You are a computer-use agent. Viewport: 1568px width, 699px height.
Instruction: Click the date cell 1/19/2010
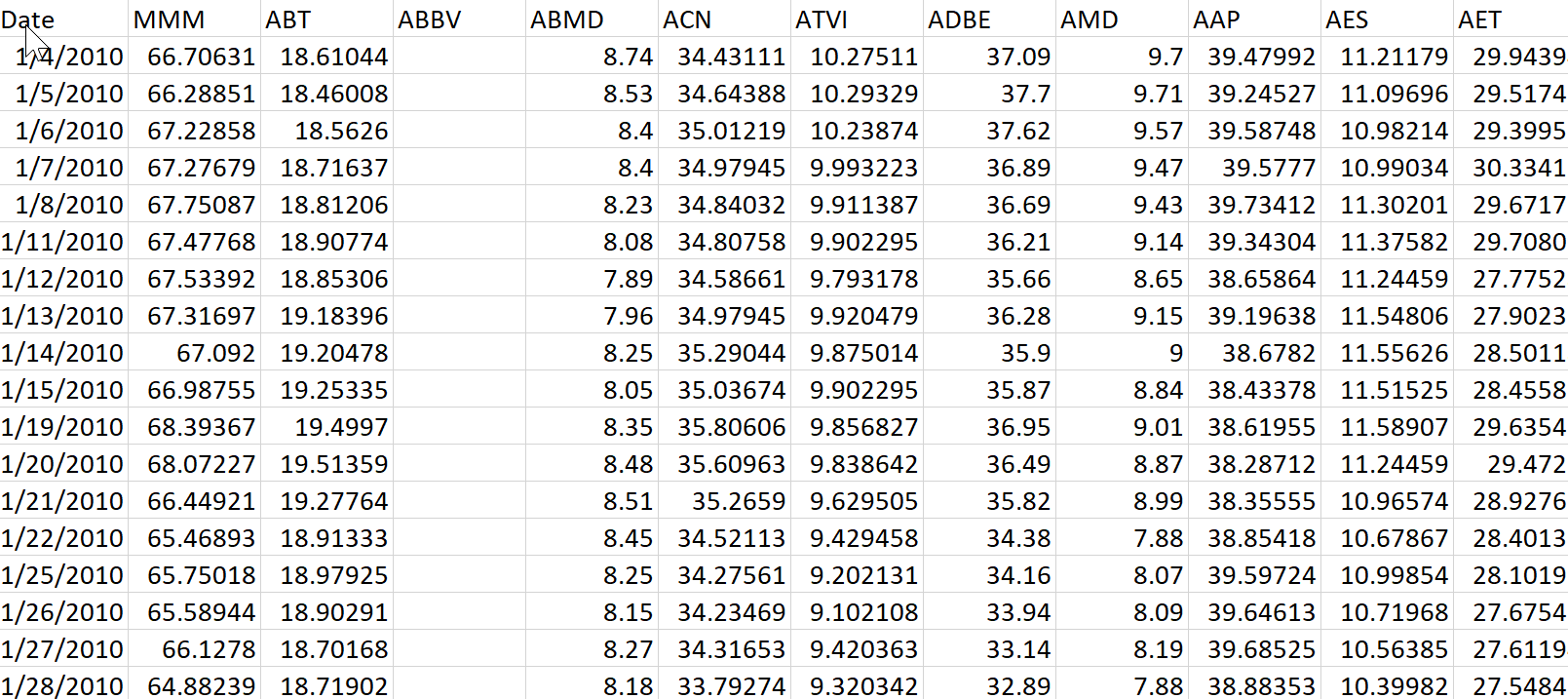click(x=64, y=427)
